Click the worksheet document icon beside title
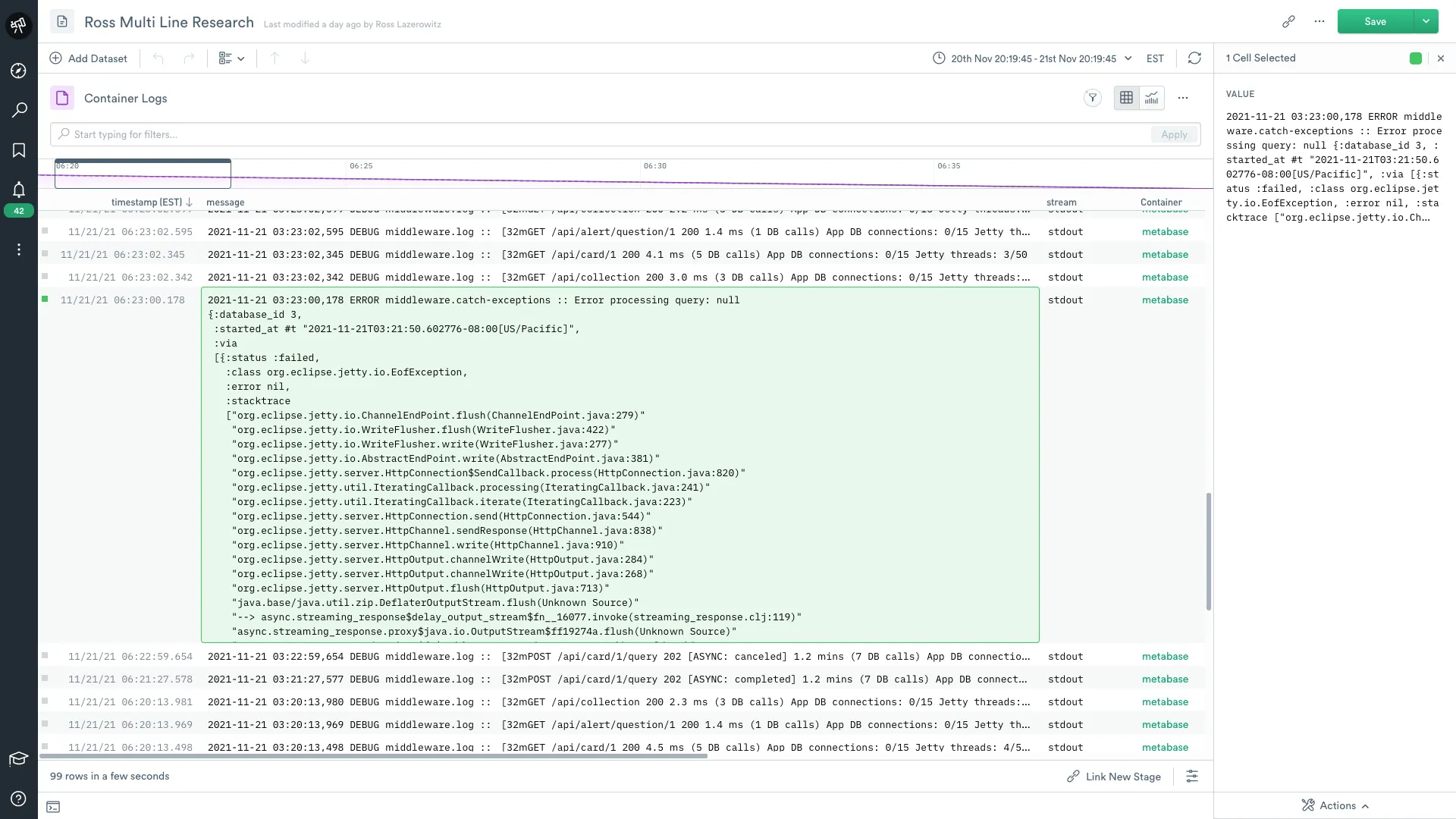Viewport: 1456px width, 819px height. 62,22
